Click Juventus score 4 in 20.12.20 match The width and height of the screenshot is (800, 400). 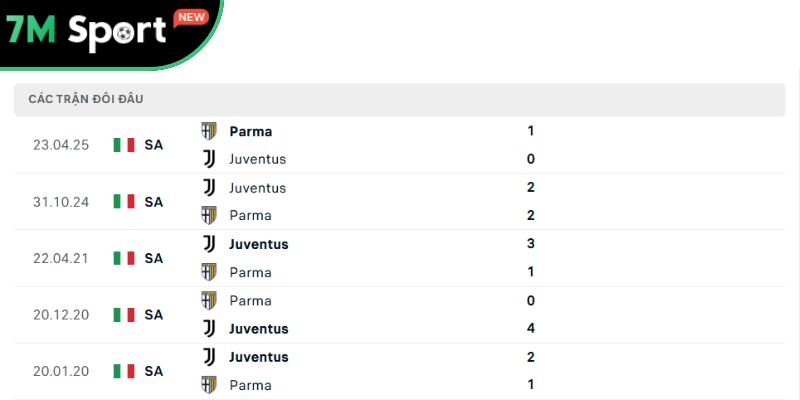[x=531, y=328]
